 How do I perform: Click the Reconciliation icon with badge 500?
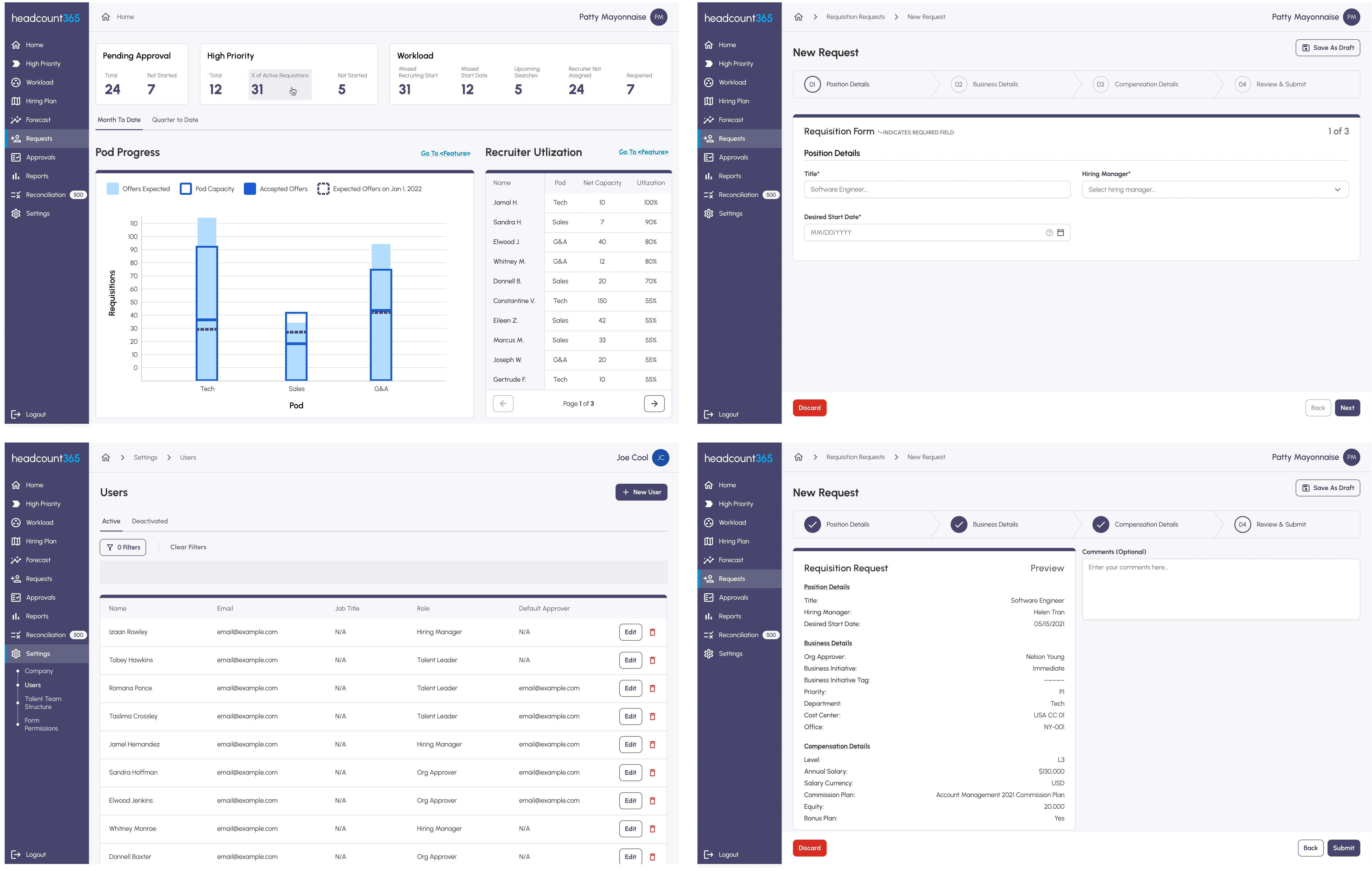[x=44, y=194]
